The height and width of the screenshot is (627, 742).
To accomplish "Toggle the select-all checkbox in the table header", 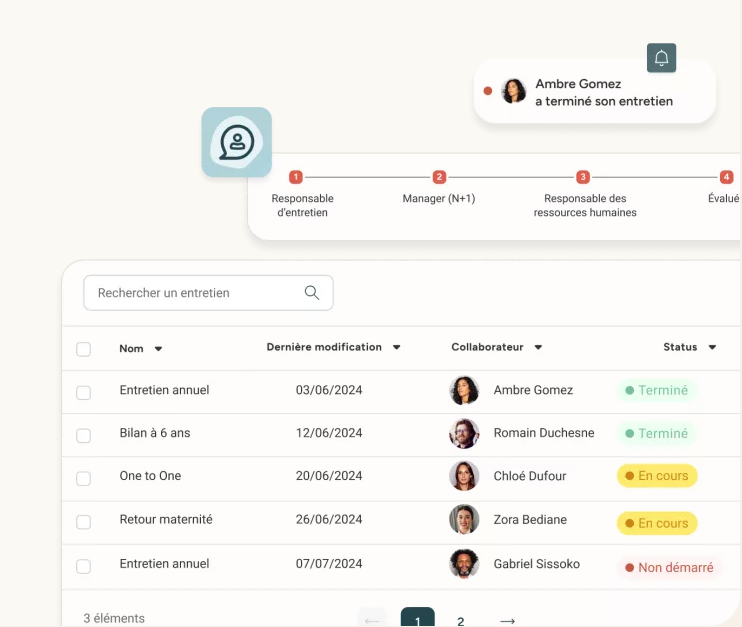I will pyautogui.click(x=84, y=349).
